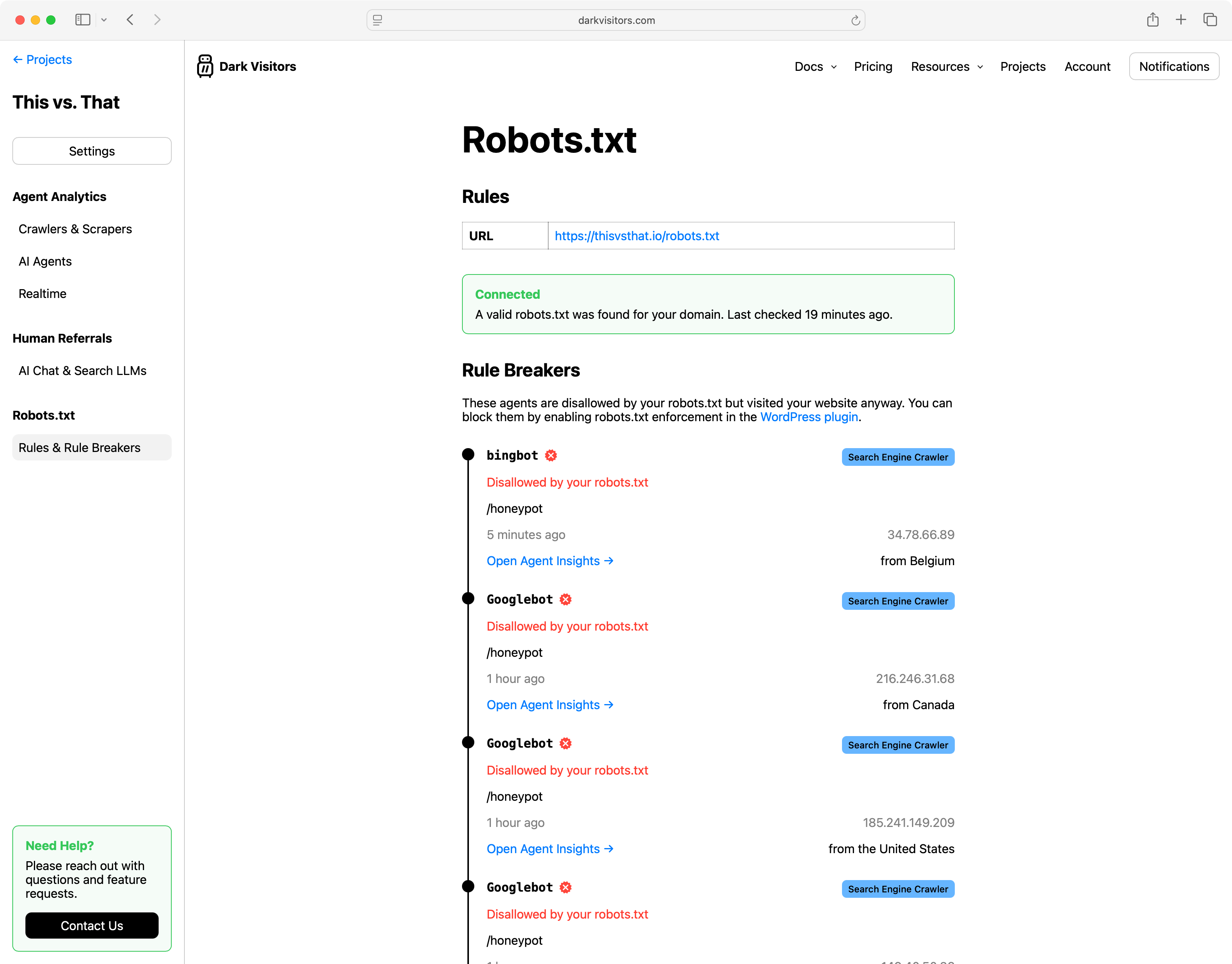Click the red rule-breaker badge next to bingbot
Screen dimensions: 1232x964
coord(551,455)
